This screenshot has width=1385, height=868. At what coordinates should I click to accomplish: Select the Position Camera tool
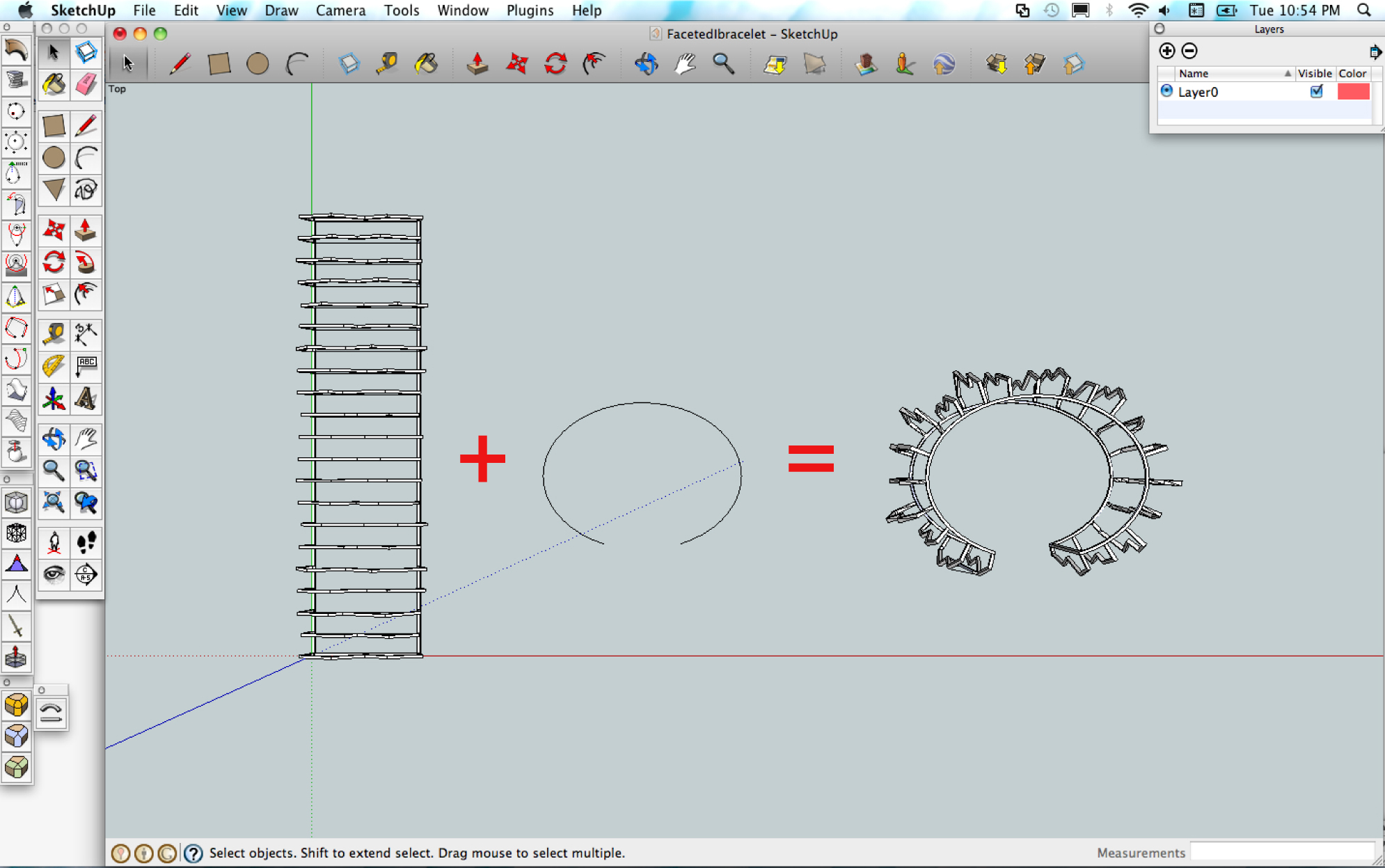[54, 542]
